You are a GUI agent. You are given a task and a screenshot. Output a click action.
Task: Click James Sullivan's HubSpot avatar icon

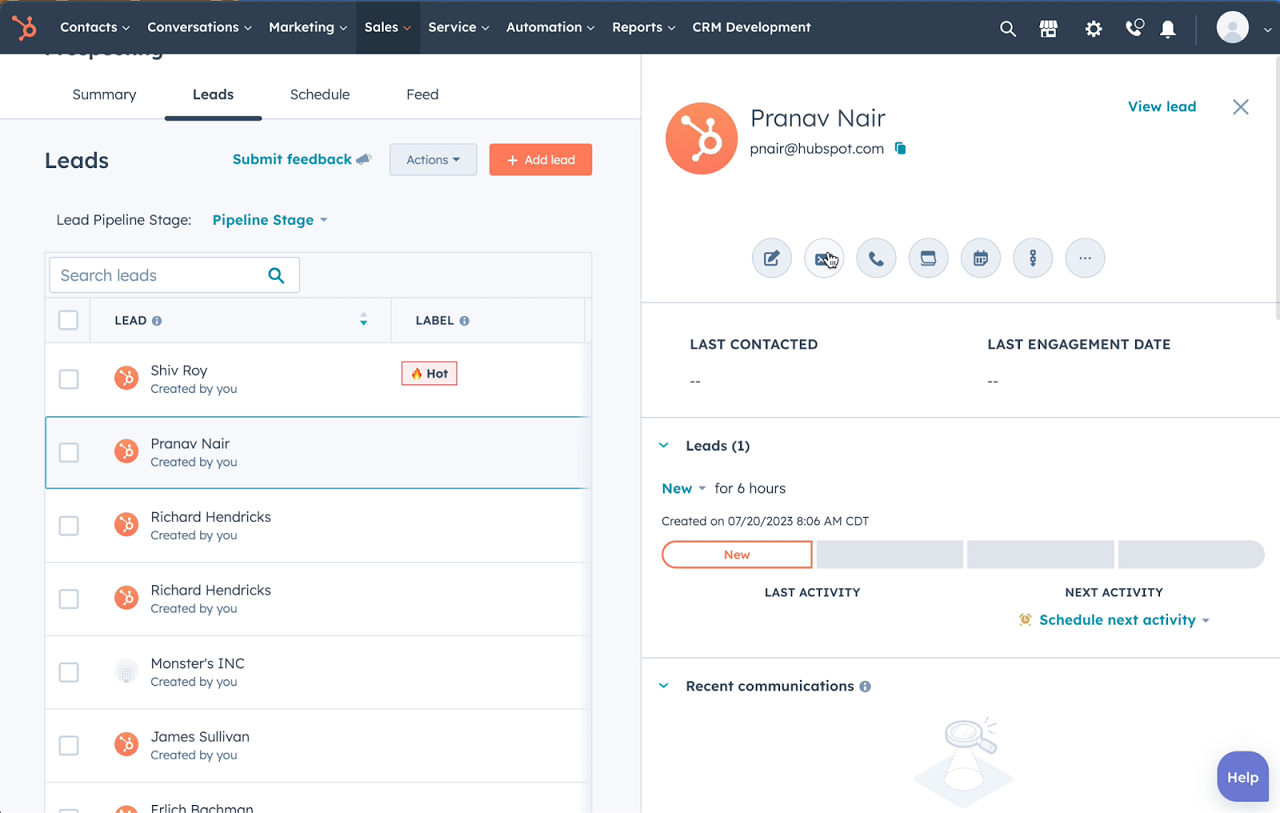pyautogui.click(x=126, y=744)
